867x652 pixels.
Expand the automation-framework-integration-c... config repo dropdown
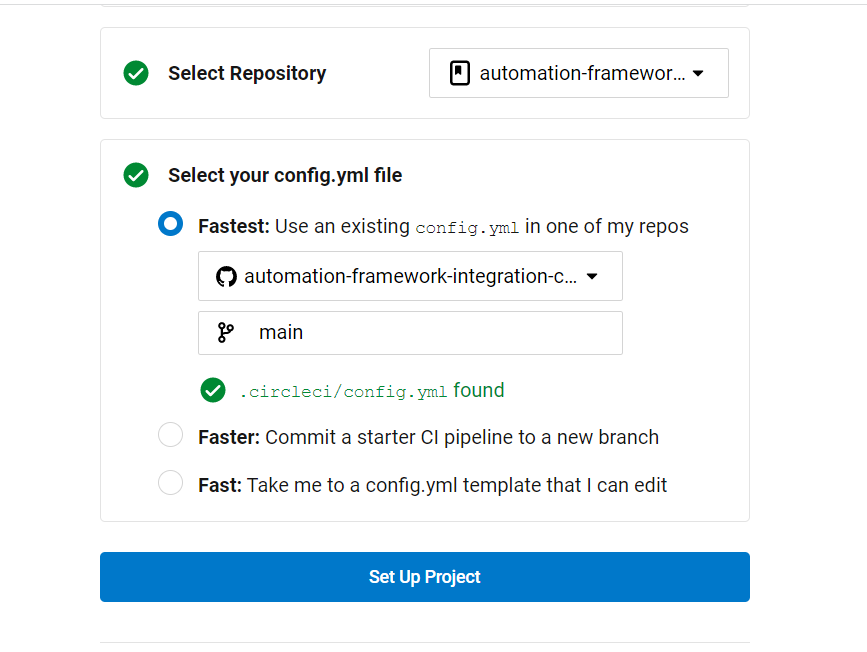410,277
